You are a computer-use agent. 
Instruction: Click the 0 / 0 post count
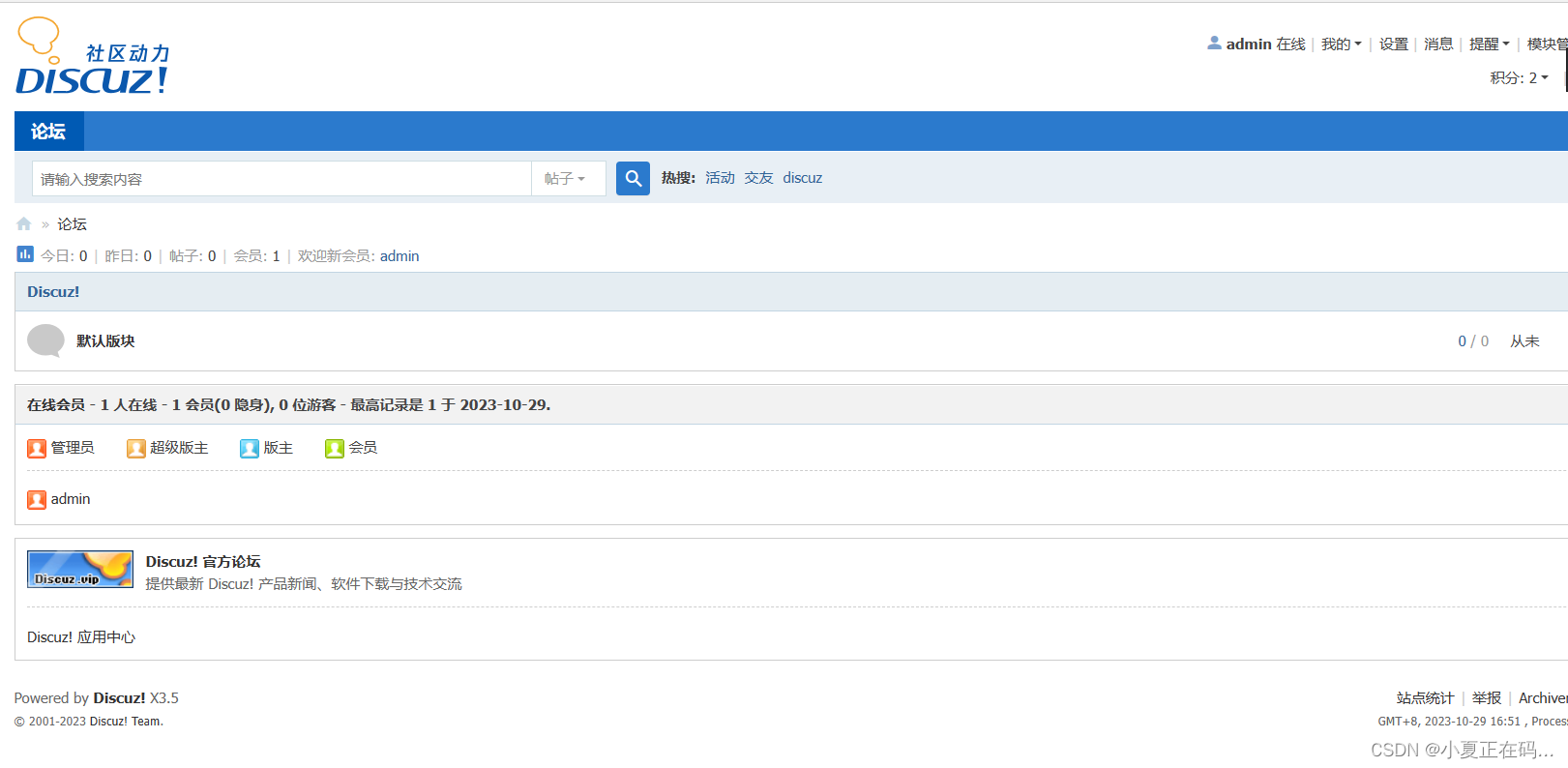pyautogui.click(x=1473, y=341)
